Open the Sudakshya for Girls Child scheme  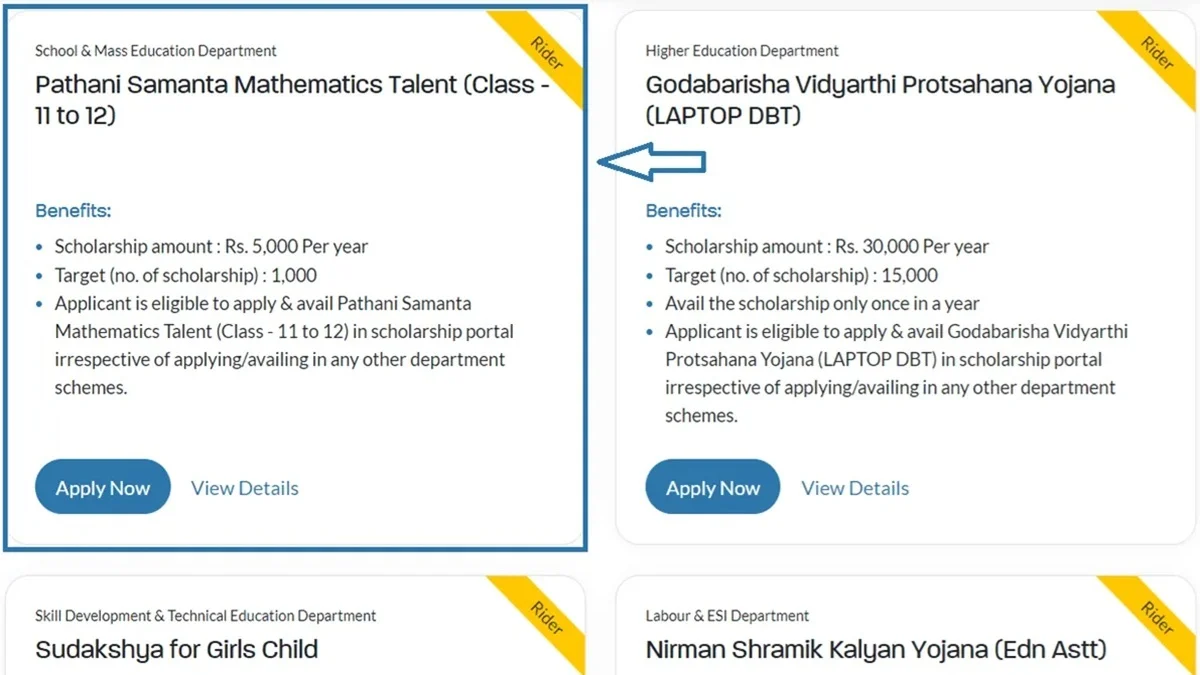[x=178, y=649]
